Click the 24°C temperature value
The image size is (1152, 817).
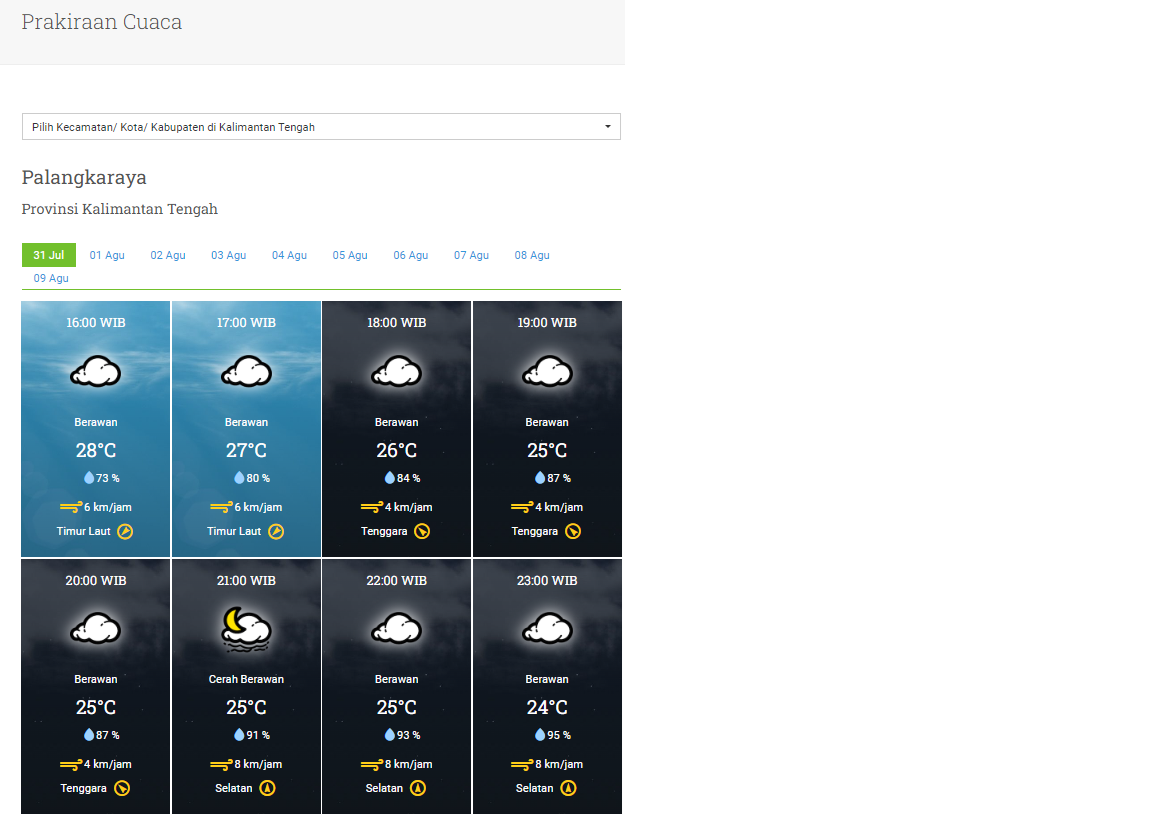(547, 708)
